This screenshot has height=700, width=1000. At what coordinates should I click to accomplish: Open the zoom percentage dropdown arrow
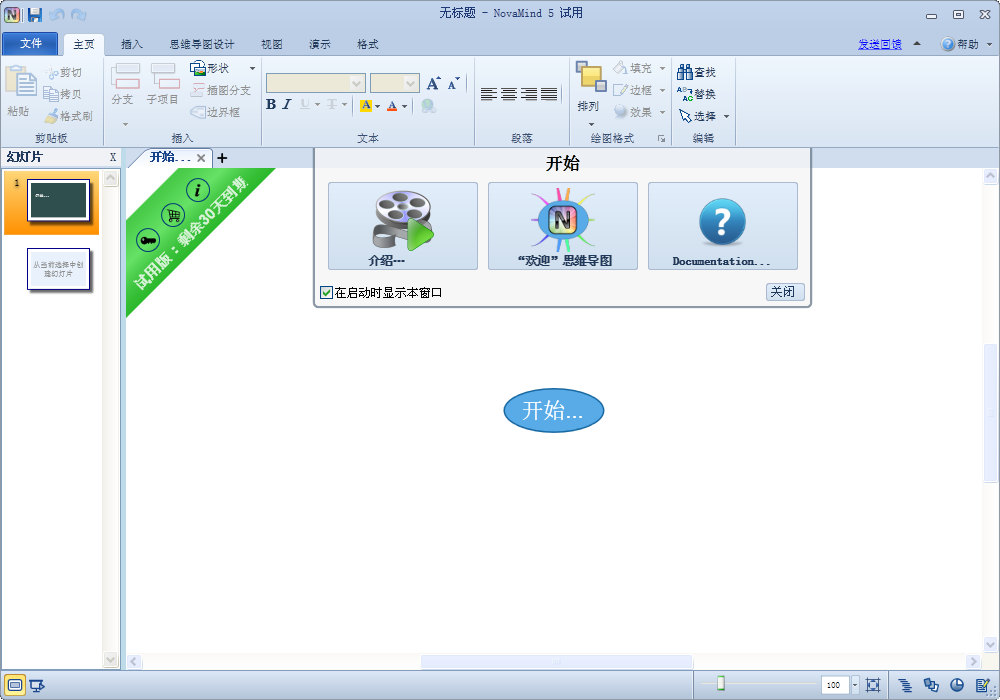pos(855,685)
